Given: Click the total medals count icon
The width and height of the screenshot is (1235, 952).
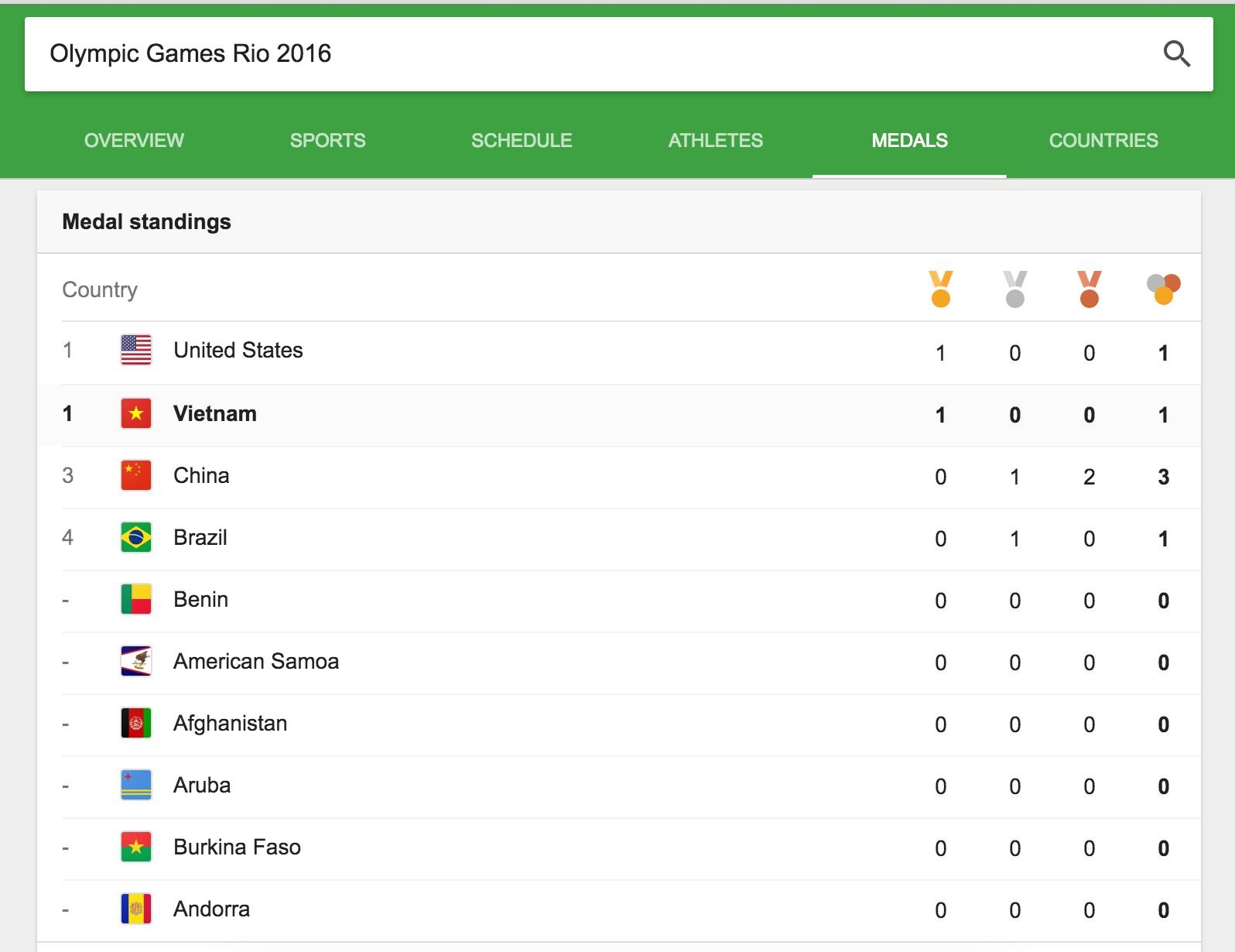Looking at the screenshot, I should pos(1163,289).
